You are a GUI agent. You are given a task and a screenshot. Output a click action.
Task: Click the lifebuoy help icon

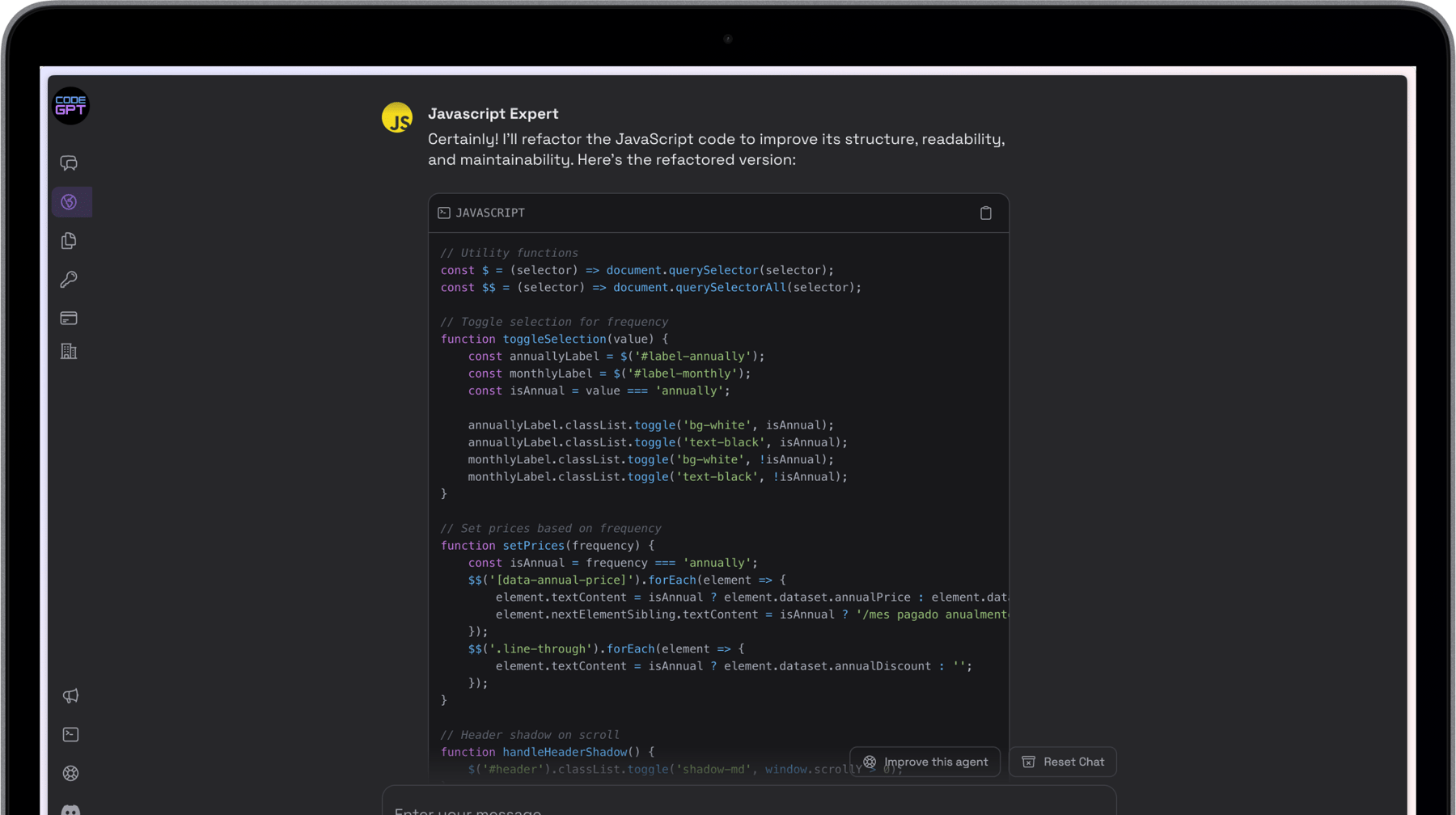[x=70, y=774]
